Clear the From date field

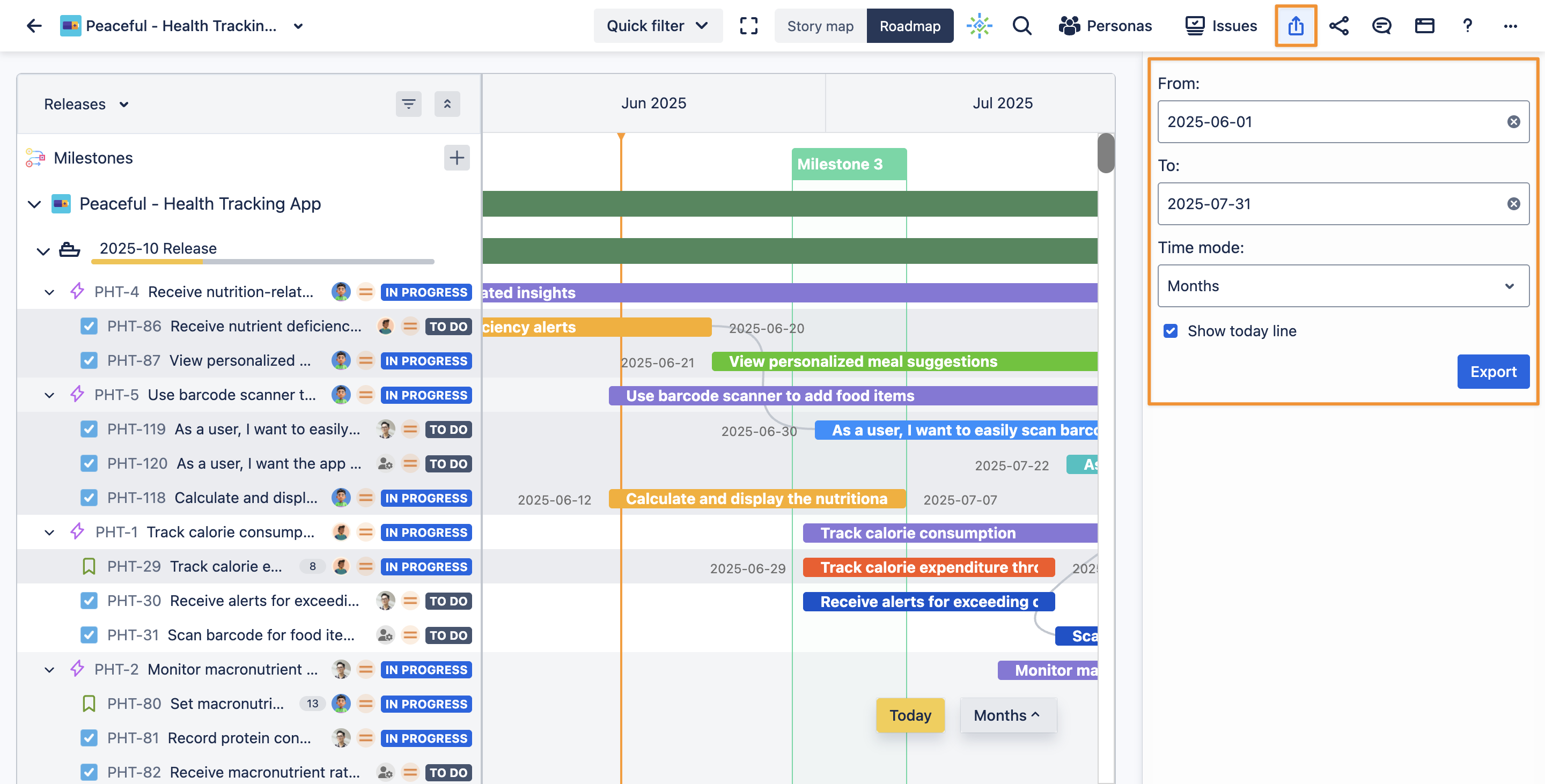[x=1513, y=122]
